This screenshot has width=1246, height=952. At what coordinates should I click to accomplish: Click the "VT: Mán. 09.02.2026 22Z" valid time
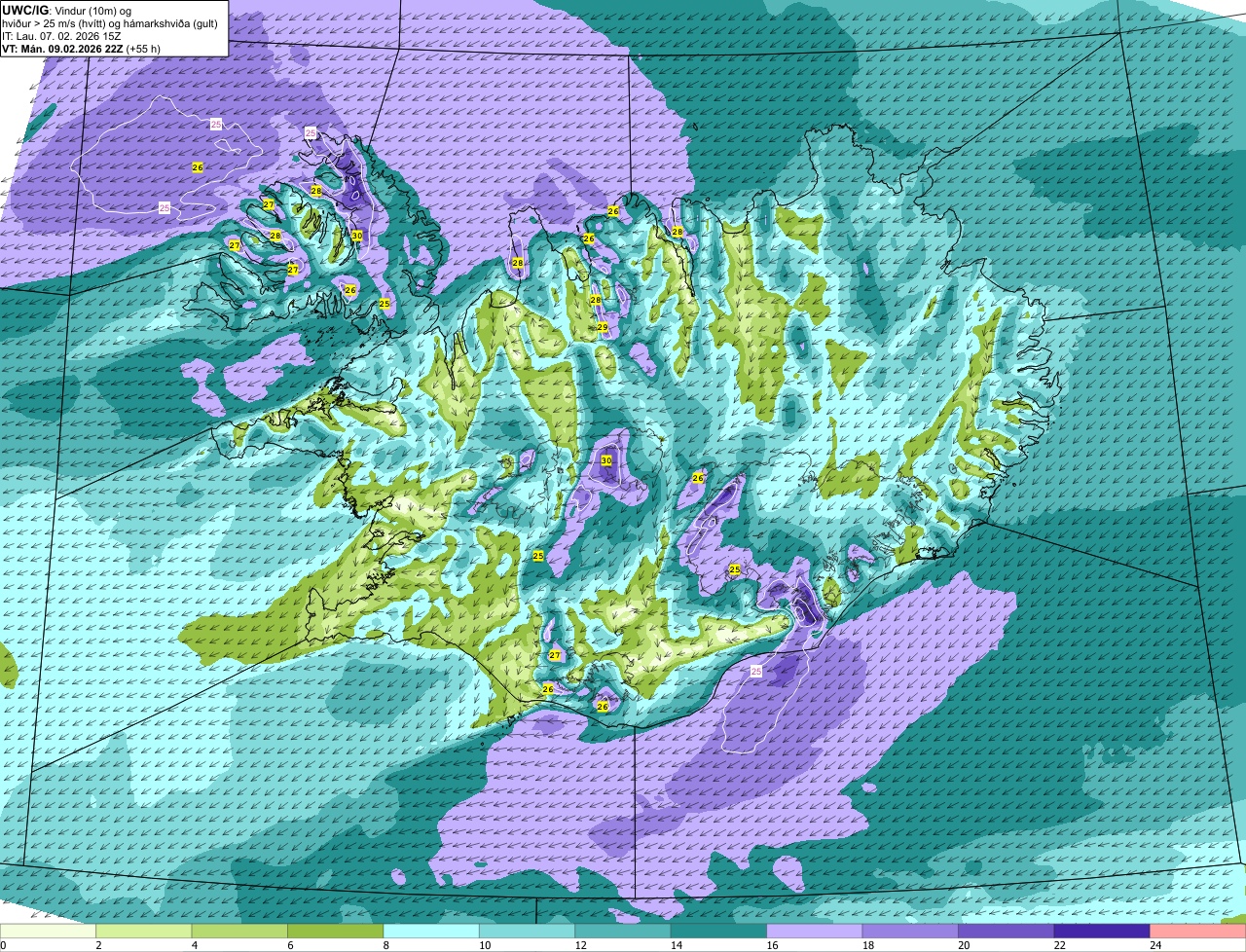tap(62, 49)
